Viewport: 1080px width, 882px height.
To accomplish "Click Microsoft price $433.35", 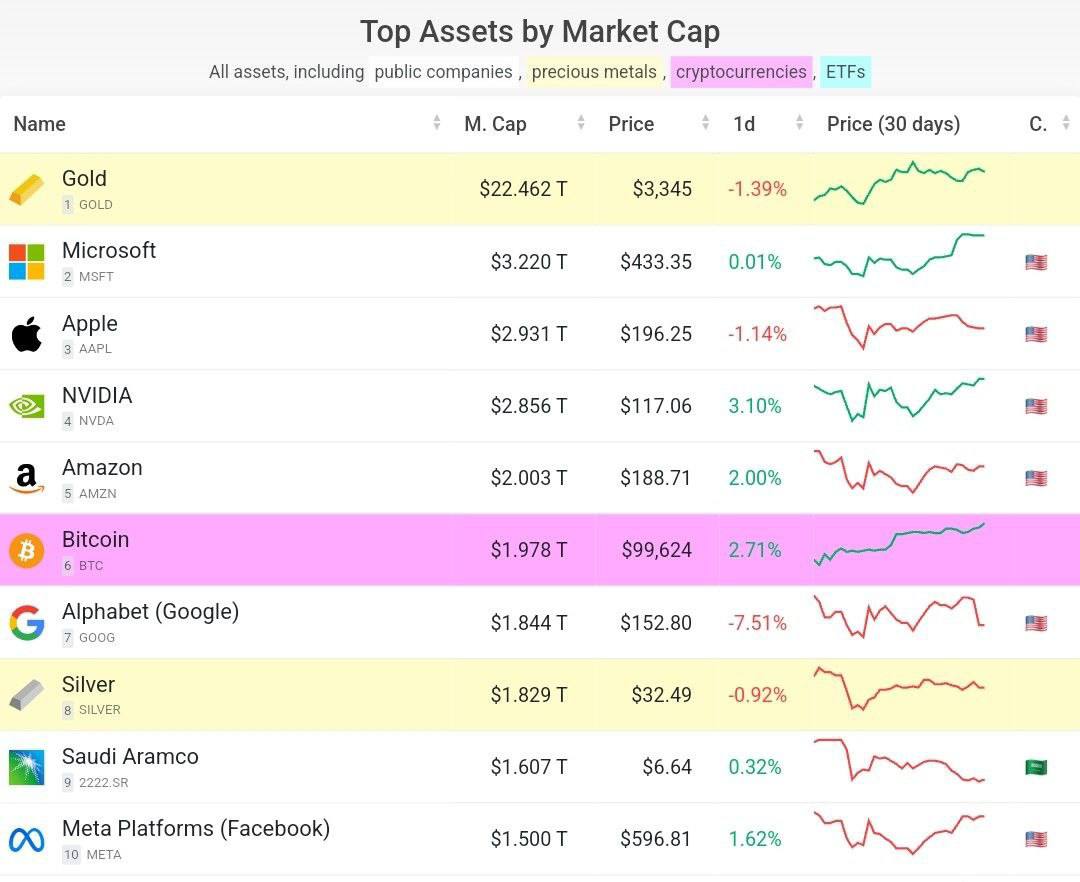I will tap(656, 262).
